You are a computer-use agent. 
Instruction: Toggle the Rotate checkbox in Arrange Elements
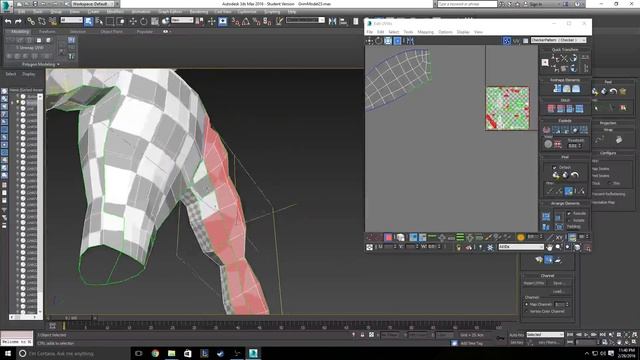[569, 220]
